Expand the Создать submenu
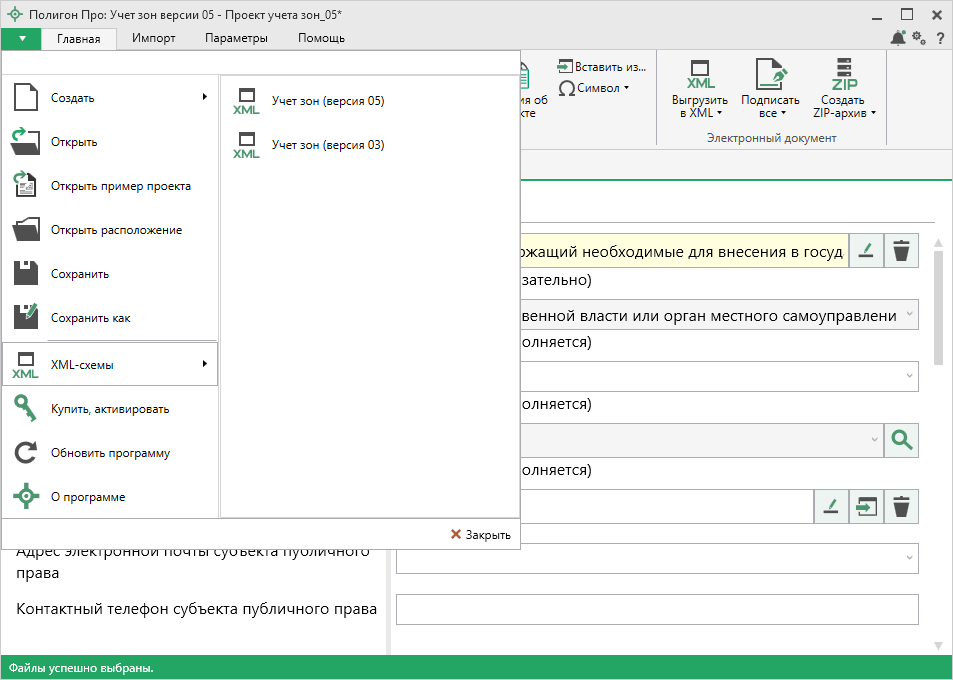Screen dimensions: 953x680 coord(110,98)
